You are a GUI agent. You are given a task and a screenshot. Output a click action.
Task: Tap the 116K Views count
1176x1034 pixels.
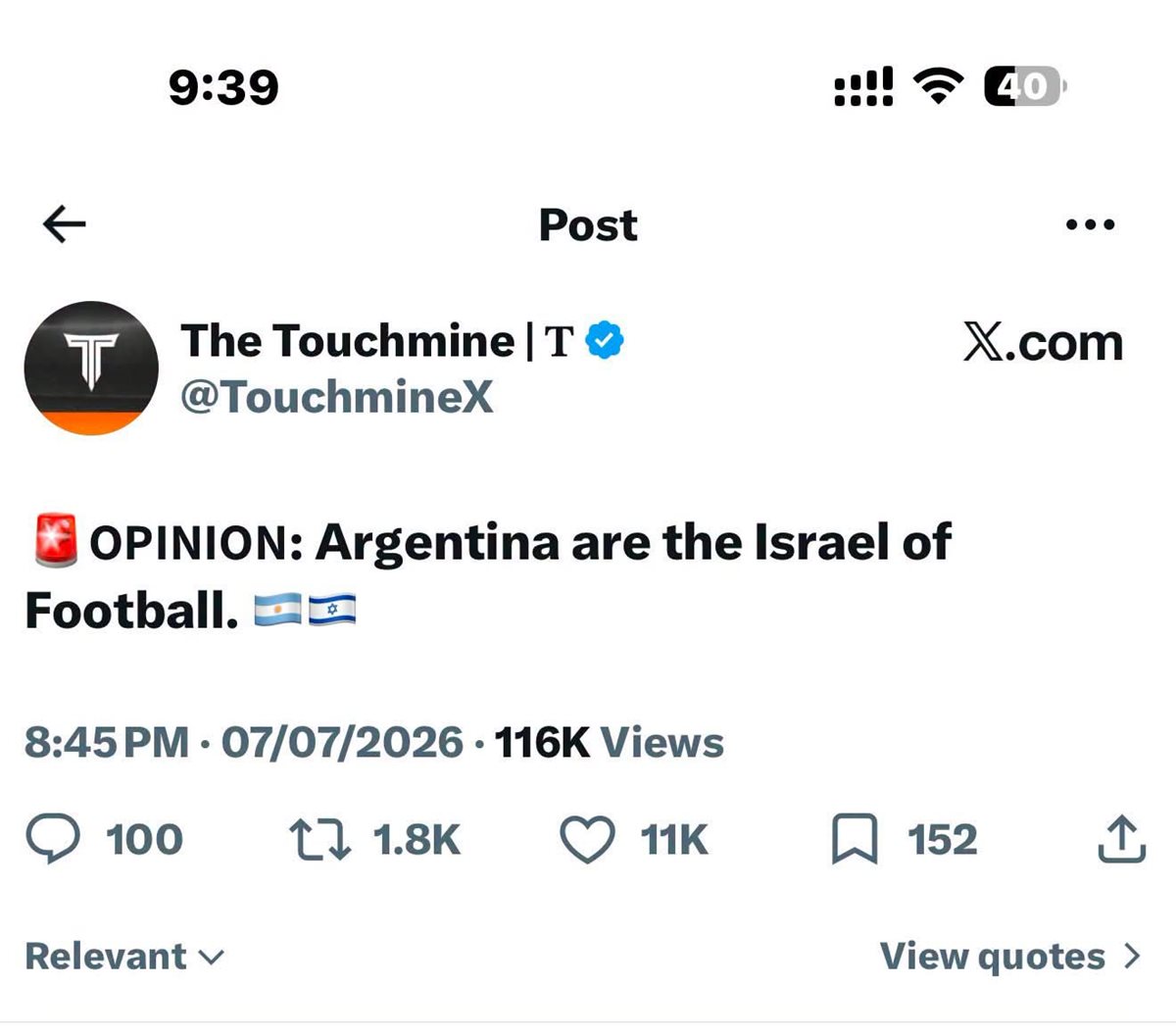609,743
